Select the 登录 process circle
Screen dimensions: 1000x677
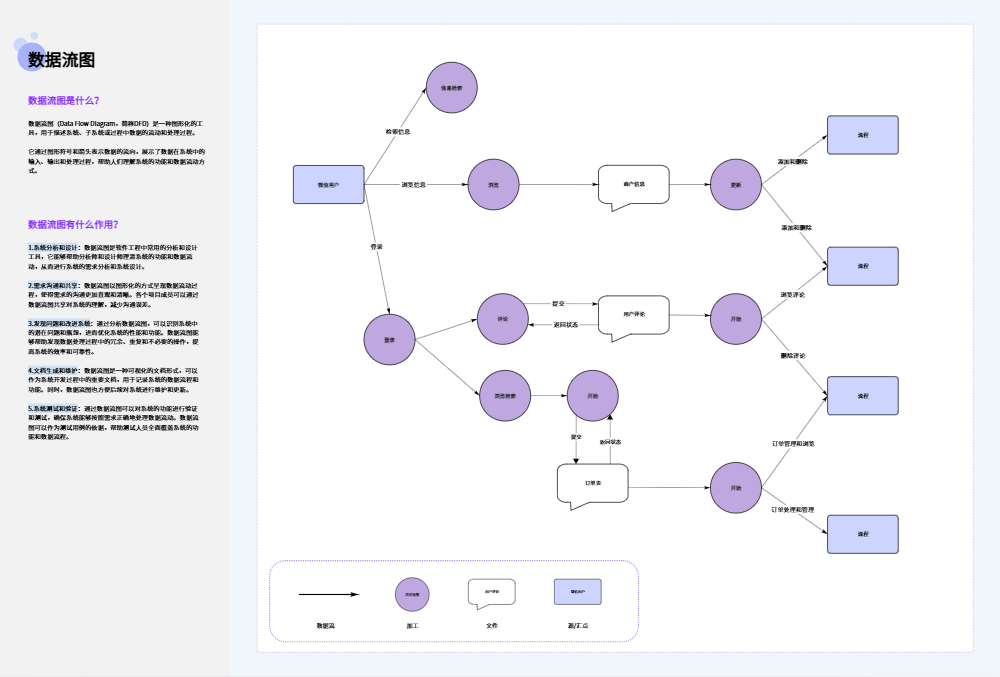point(390,340)
